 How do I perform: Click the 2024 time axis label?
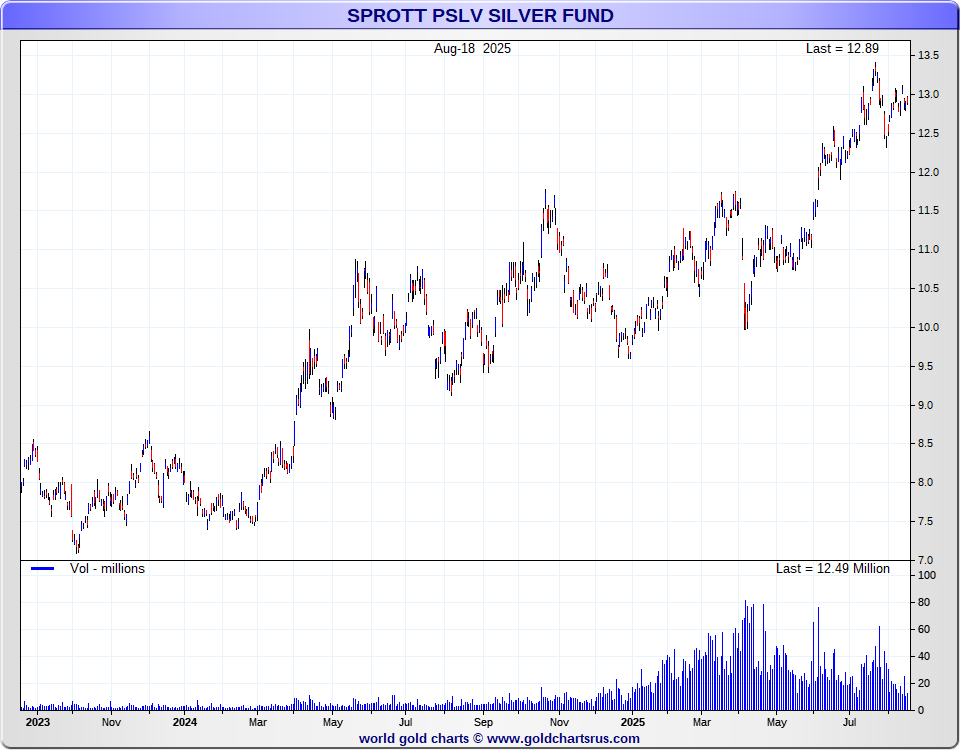point(184,722)
